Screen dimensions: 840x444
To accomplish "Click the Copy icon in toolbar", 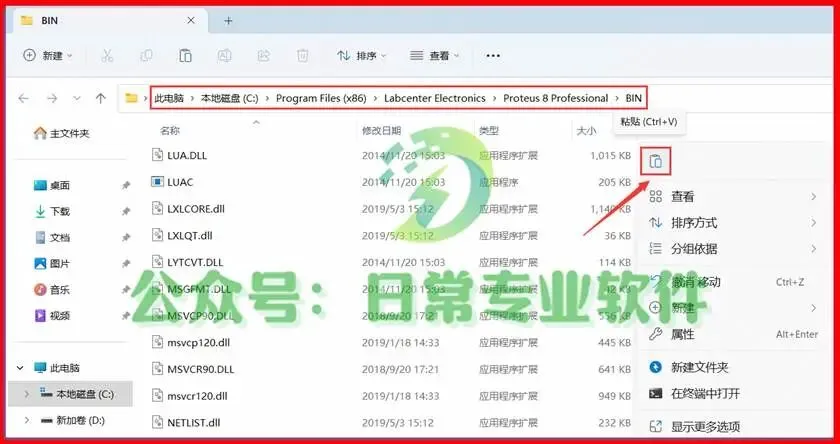I will coord(146,56).
